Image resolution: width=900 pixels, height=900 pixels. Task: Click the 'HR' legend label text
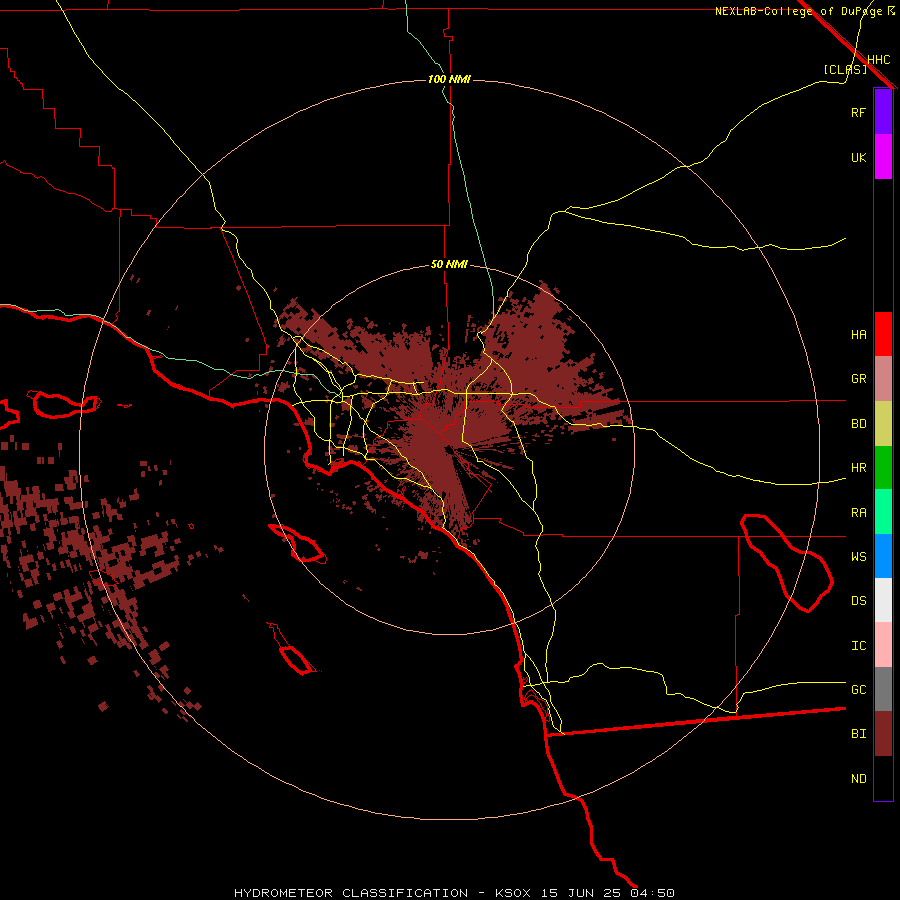[858, 468]
